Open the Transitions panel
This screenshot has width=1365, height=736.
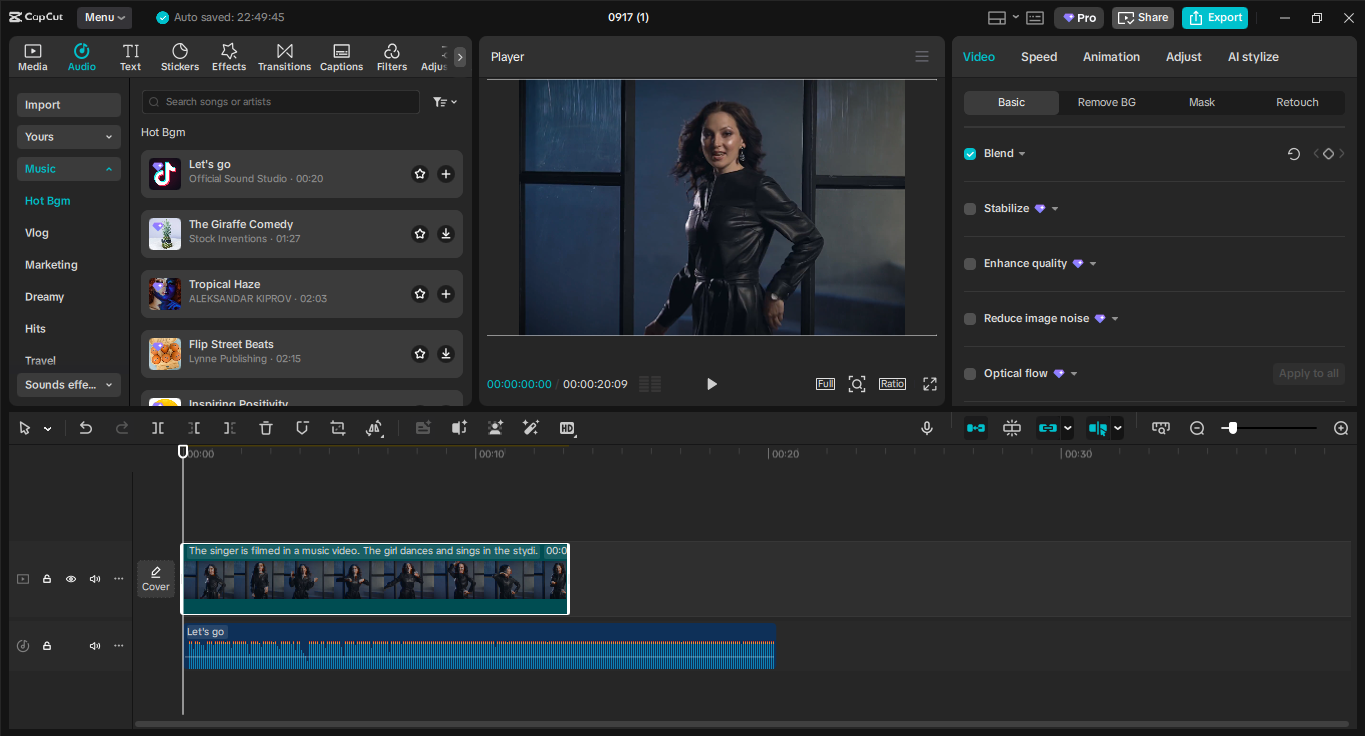284,55
